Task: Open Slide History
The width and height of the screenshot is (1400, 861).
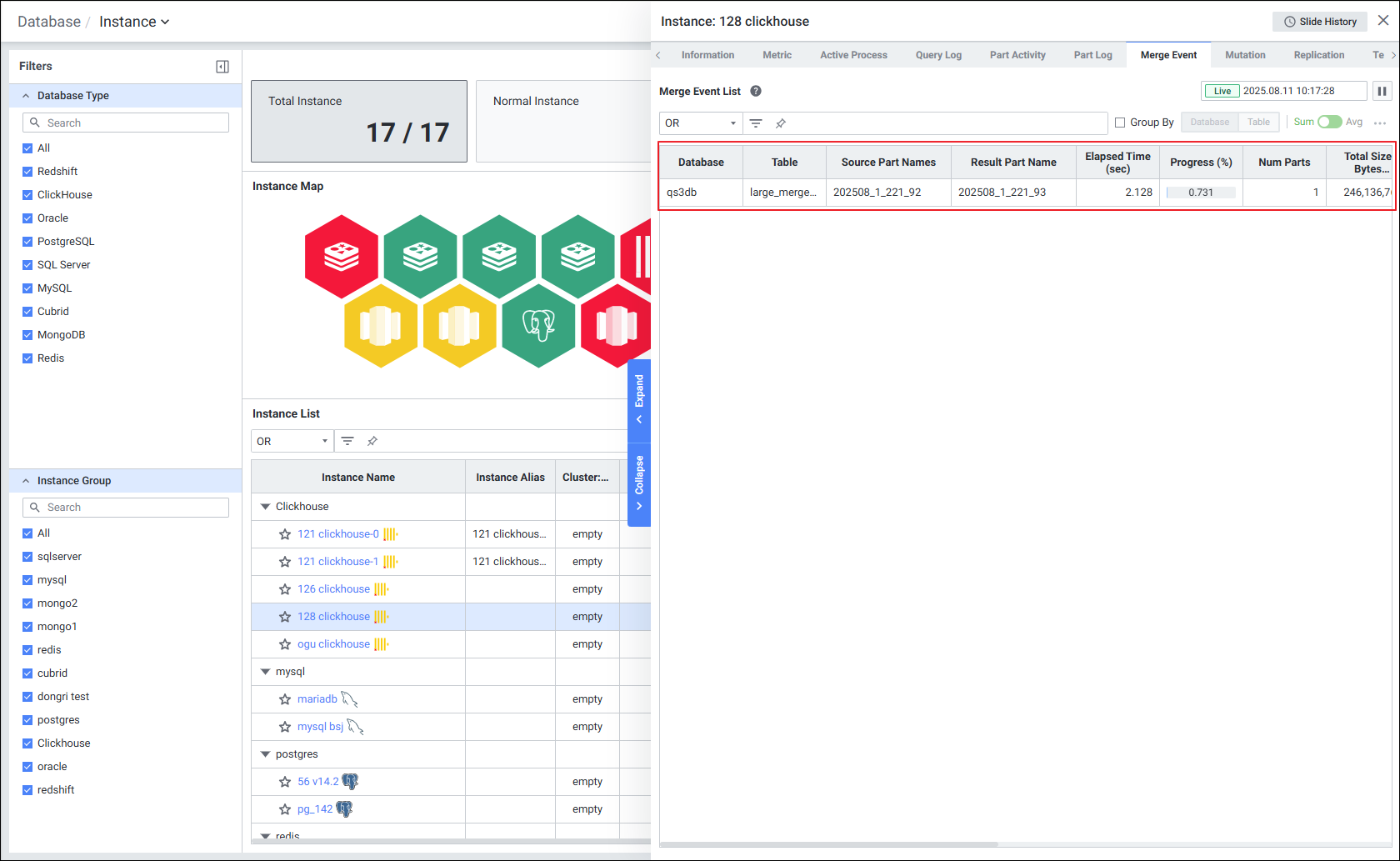Action: pyautogui.click(x=1320, y=22)
